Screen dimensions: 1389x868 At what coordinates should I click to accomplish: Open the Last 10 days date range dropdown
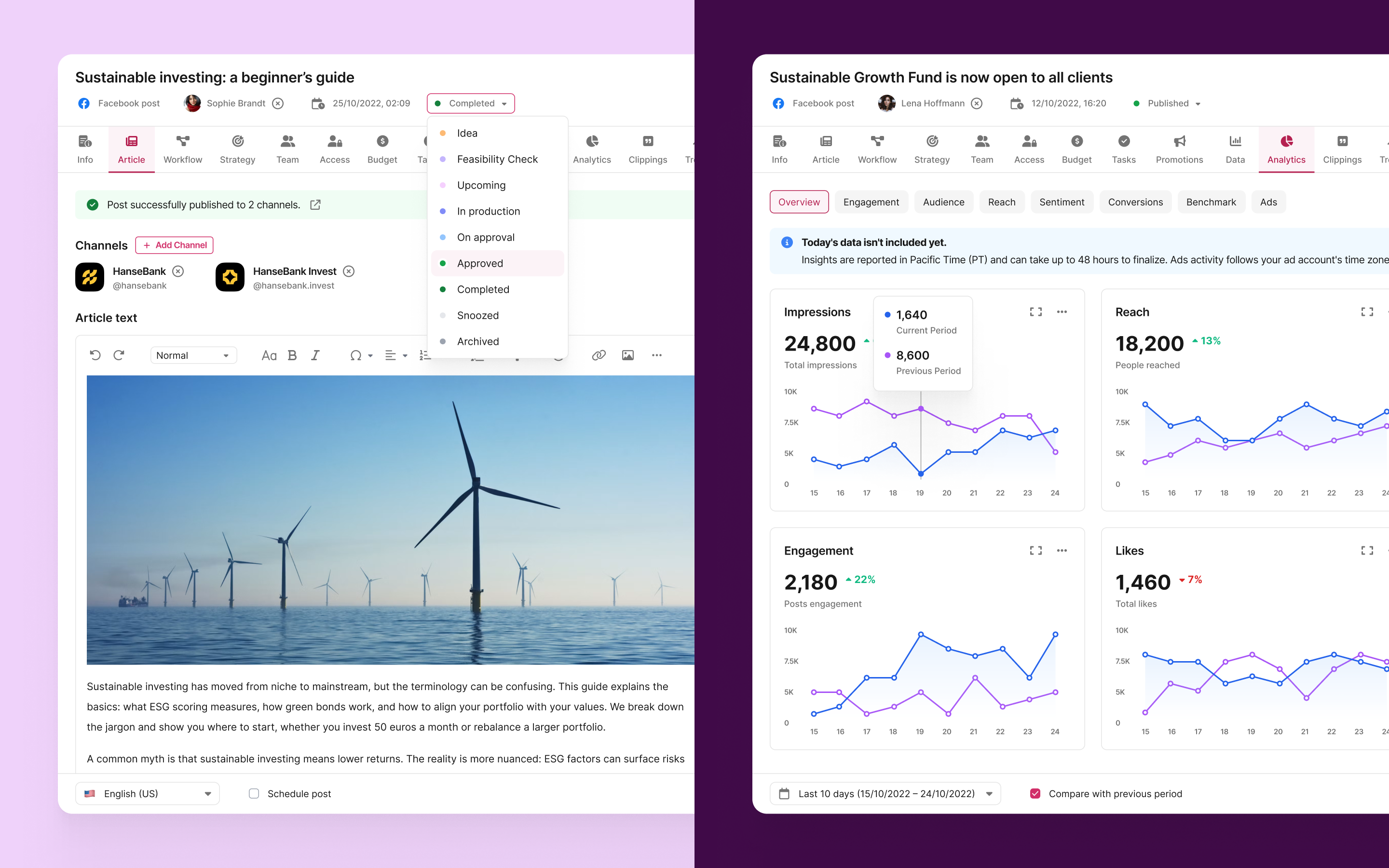(885, 793)
